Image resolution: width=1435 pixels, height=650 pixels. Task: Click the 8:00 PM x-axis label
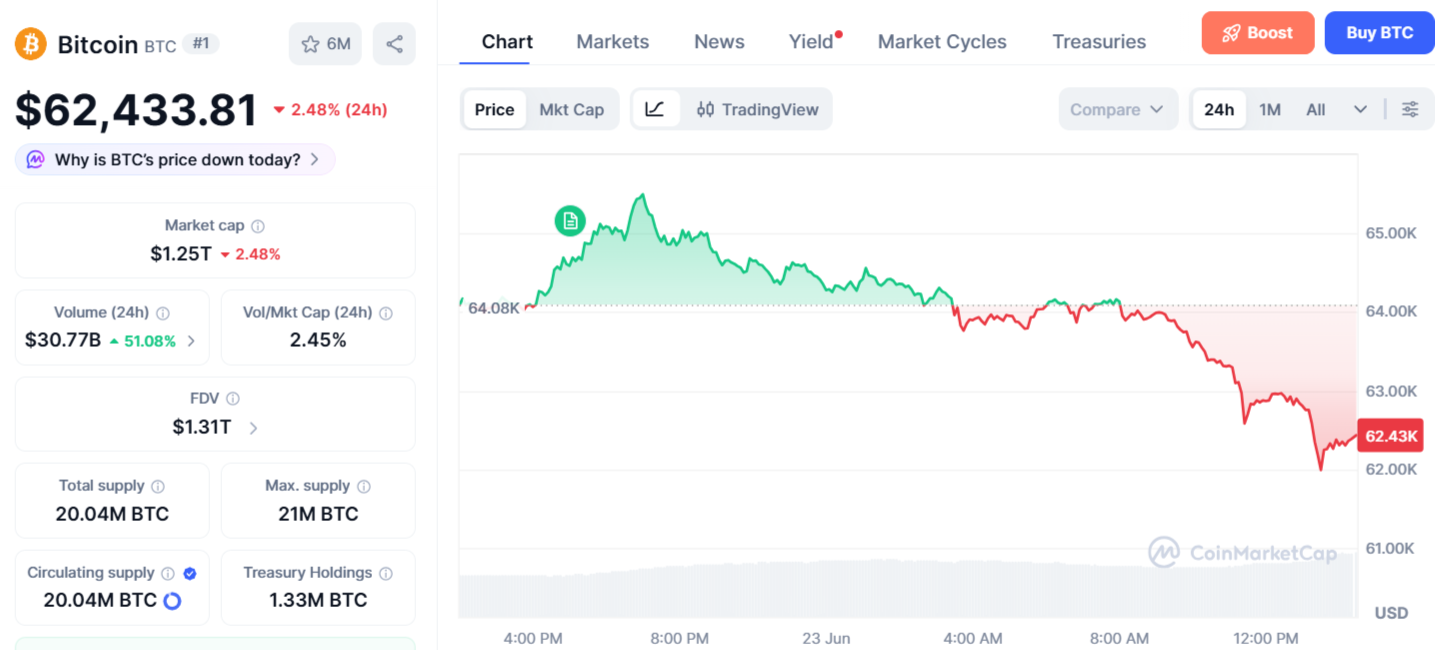(679, 638)
